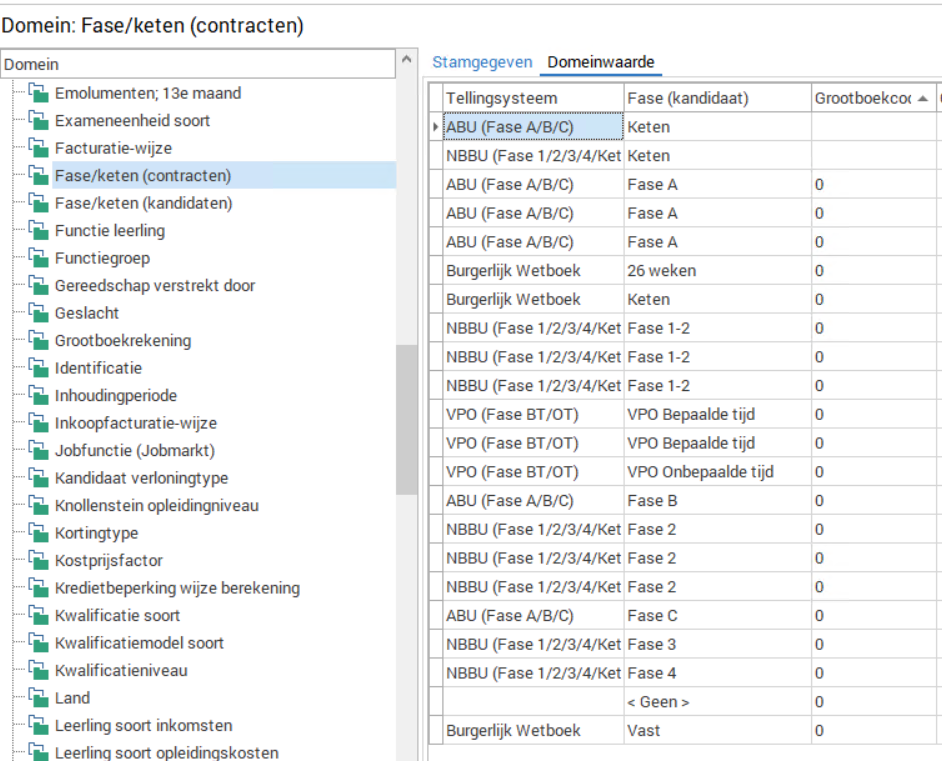This screenshot has width=942, height=761.
Task: Click the folder icon beside Identificatie
Action: click(39, 369)
